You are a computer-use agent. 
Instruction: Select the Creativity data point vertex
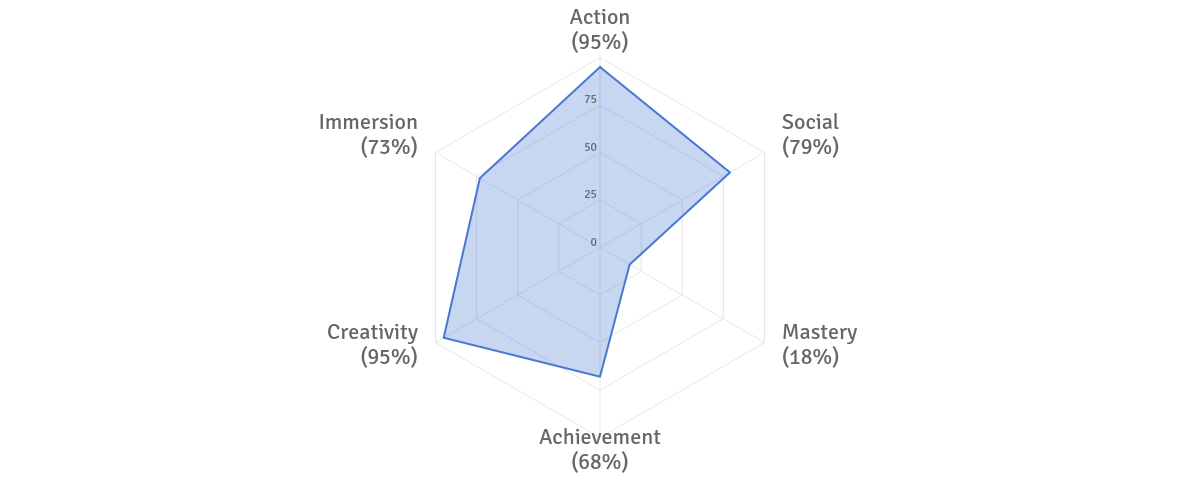click(x=443, y=339)
